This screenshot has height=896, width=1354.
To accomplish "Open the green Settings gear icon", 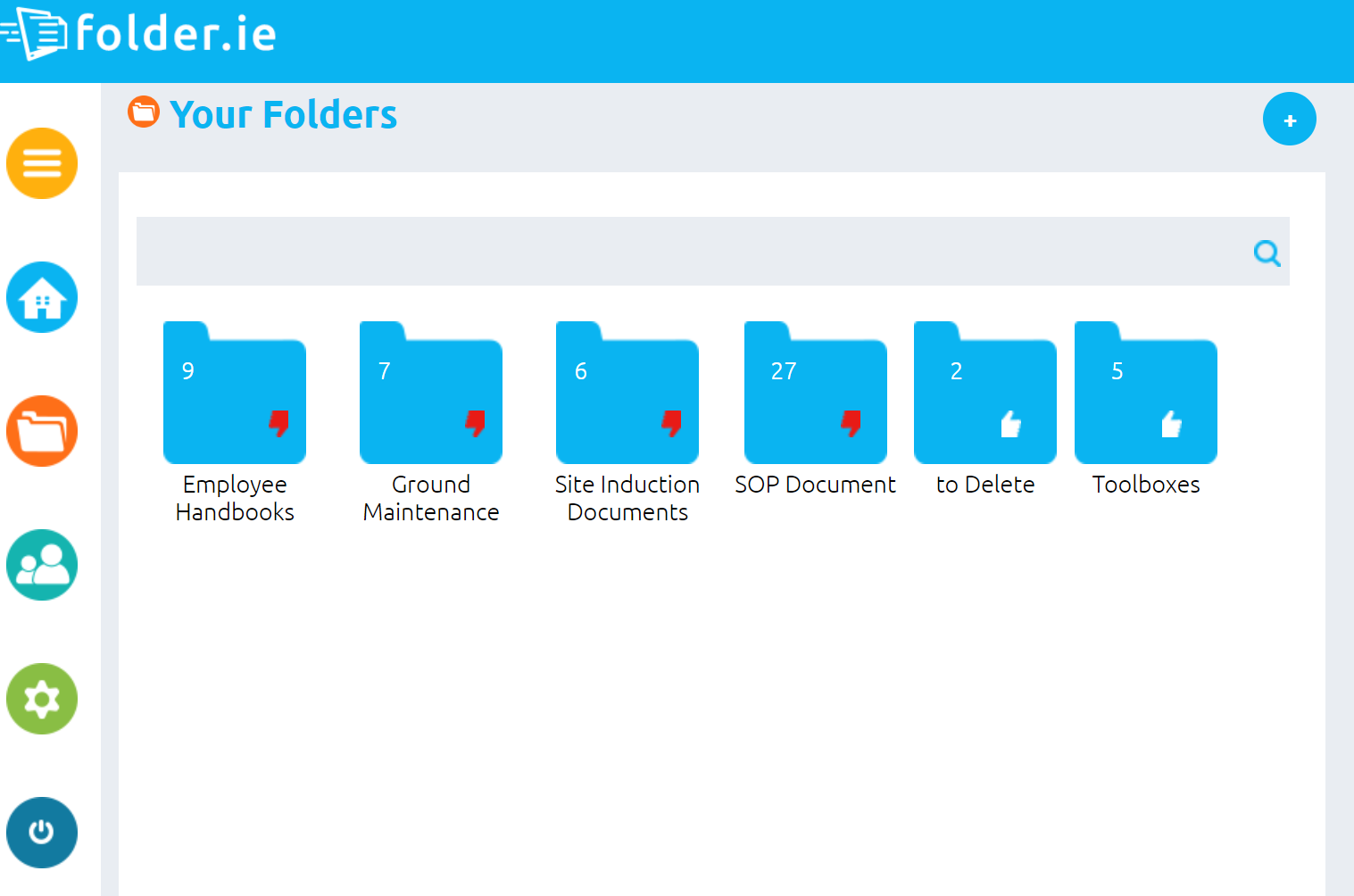I will point(42,699).
